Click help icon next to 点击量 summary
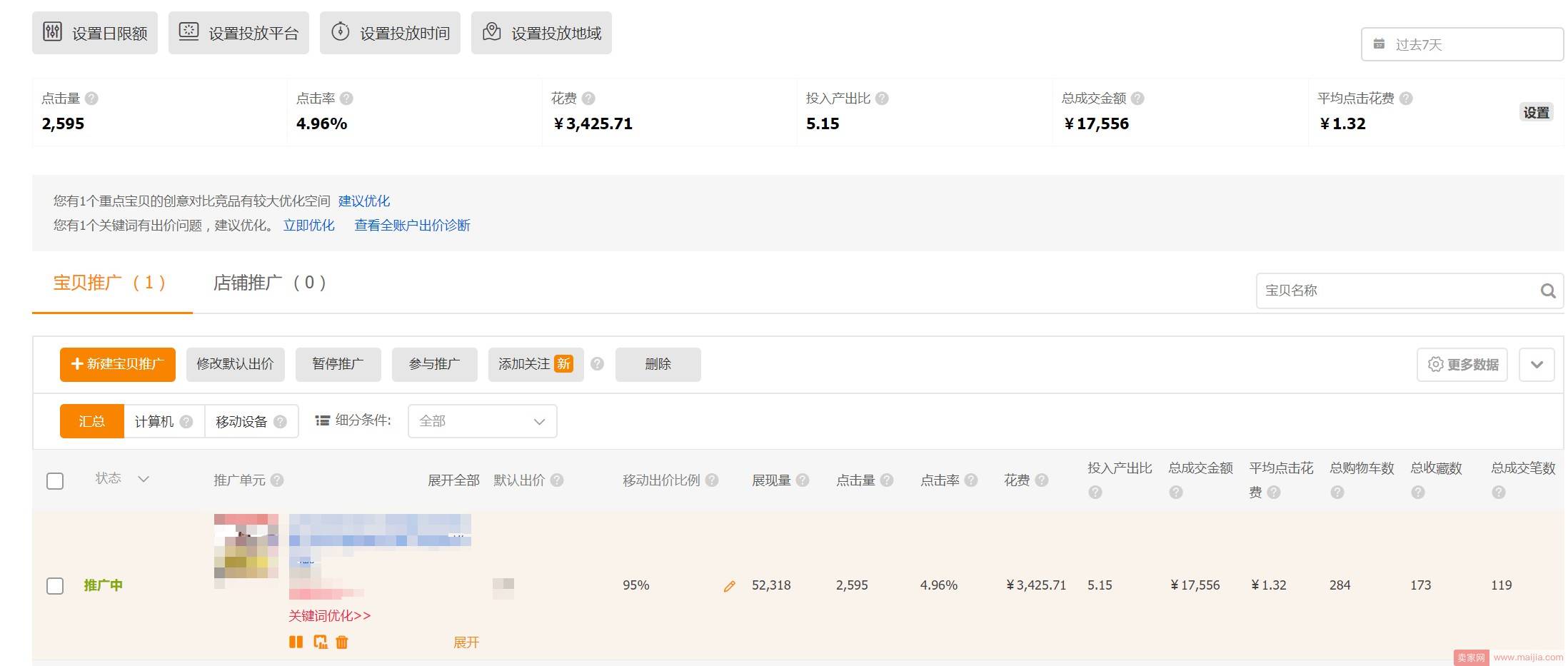Image resolution: width=1568 pixels, height=666 pixels. [91, 99]
